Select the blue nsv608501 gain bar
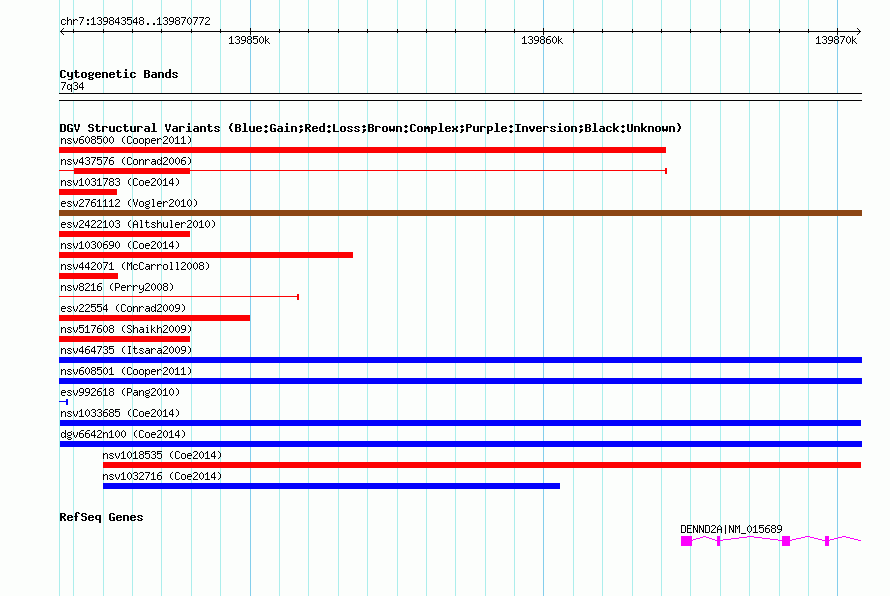This screenshot has height=596, width=890. point(460,381)
